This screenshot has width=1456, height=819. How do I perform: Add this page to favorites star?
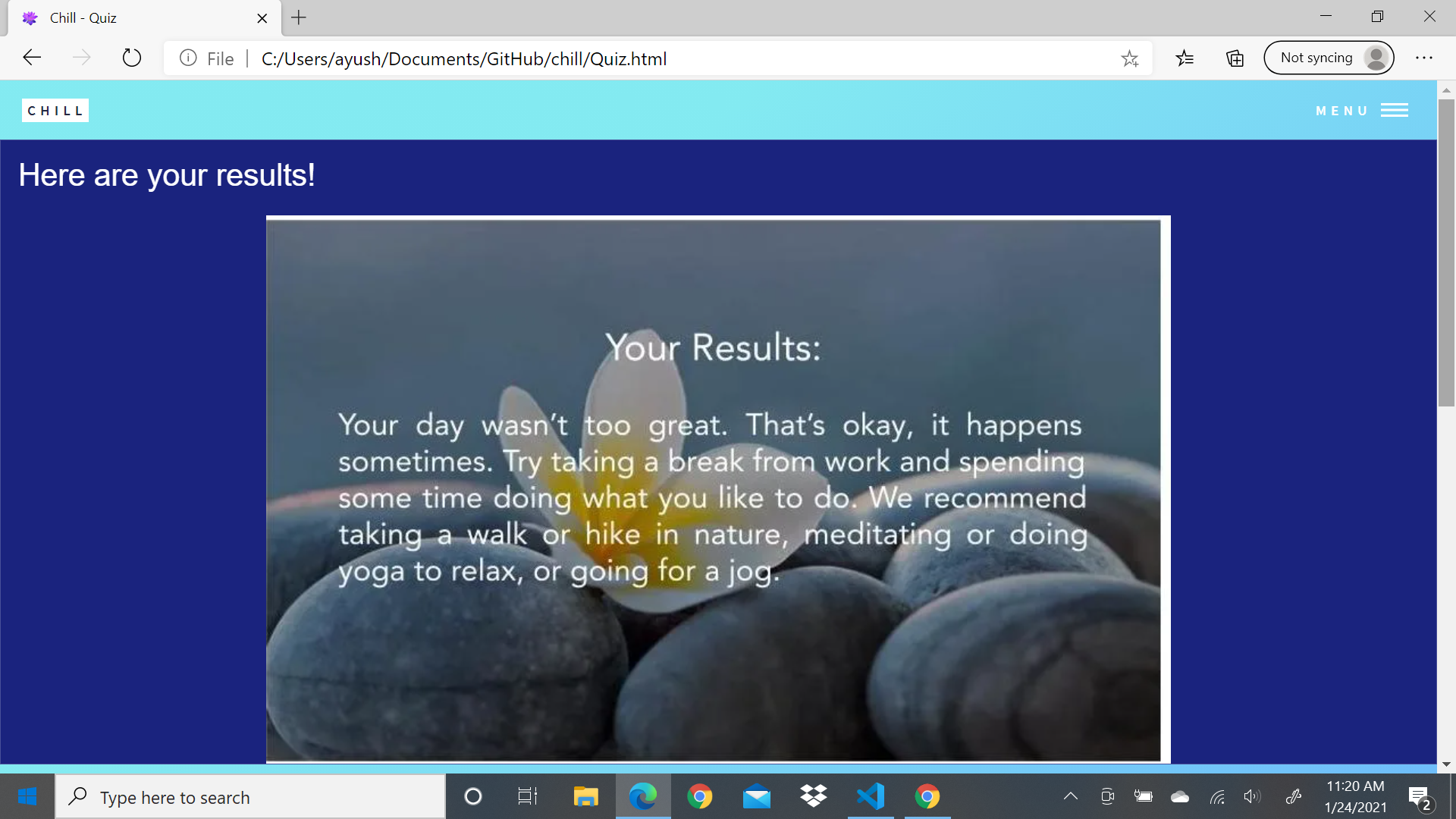(1129, 58)
